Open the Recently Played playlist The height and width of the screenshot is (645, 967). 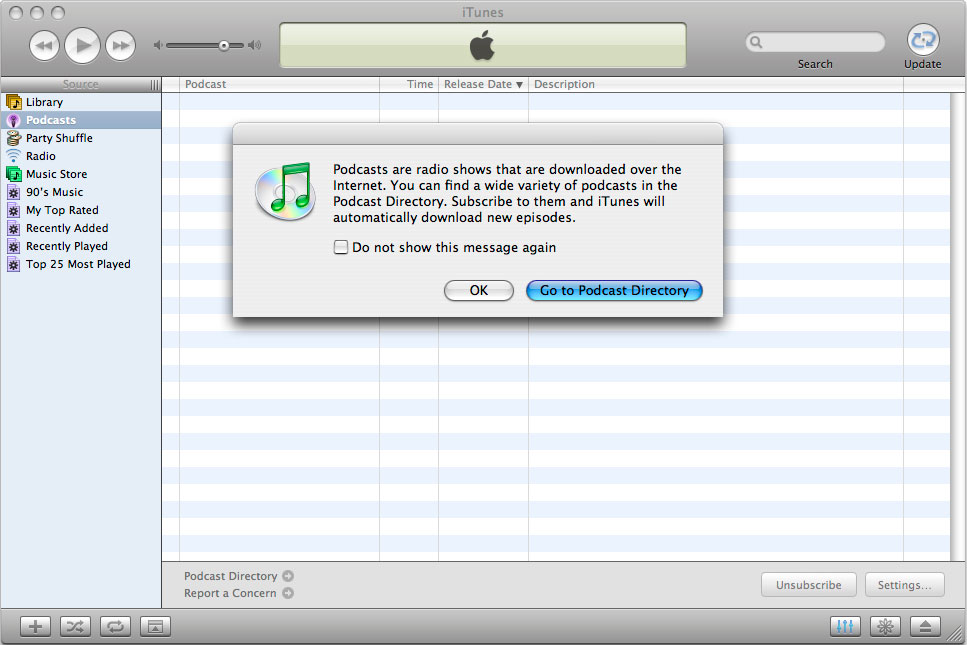tap(81, 246)
